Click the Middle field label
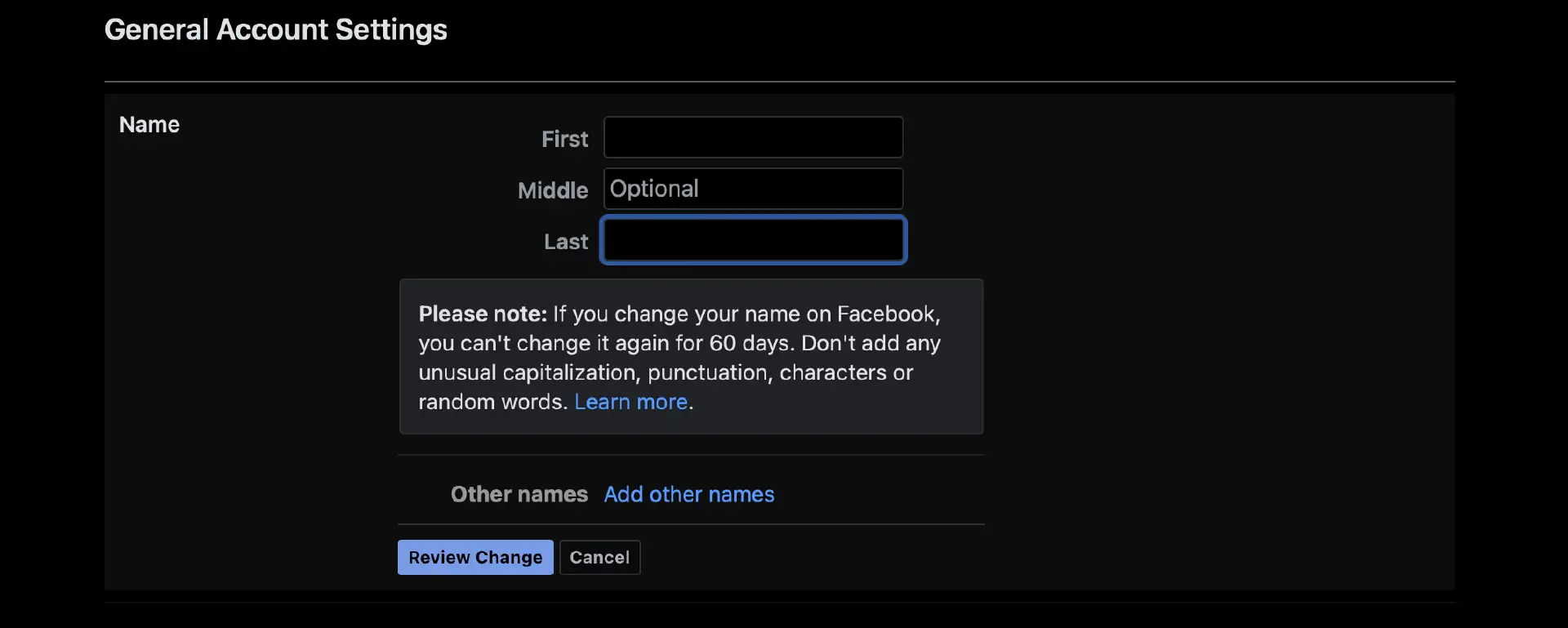Viewport: 1568px width, 628px height. (x=553, y=190)
